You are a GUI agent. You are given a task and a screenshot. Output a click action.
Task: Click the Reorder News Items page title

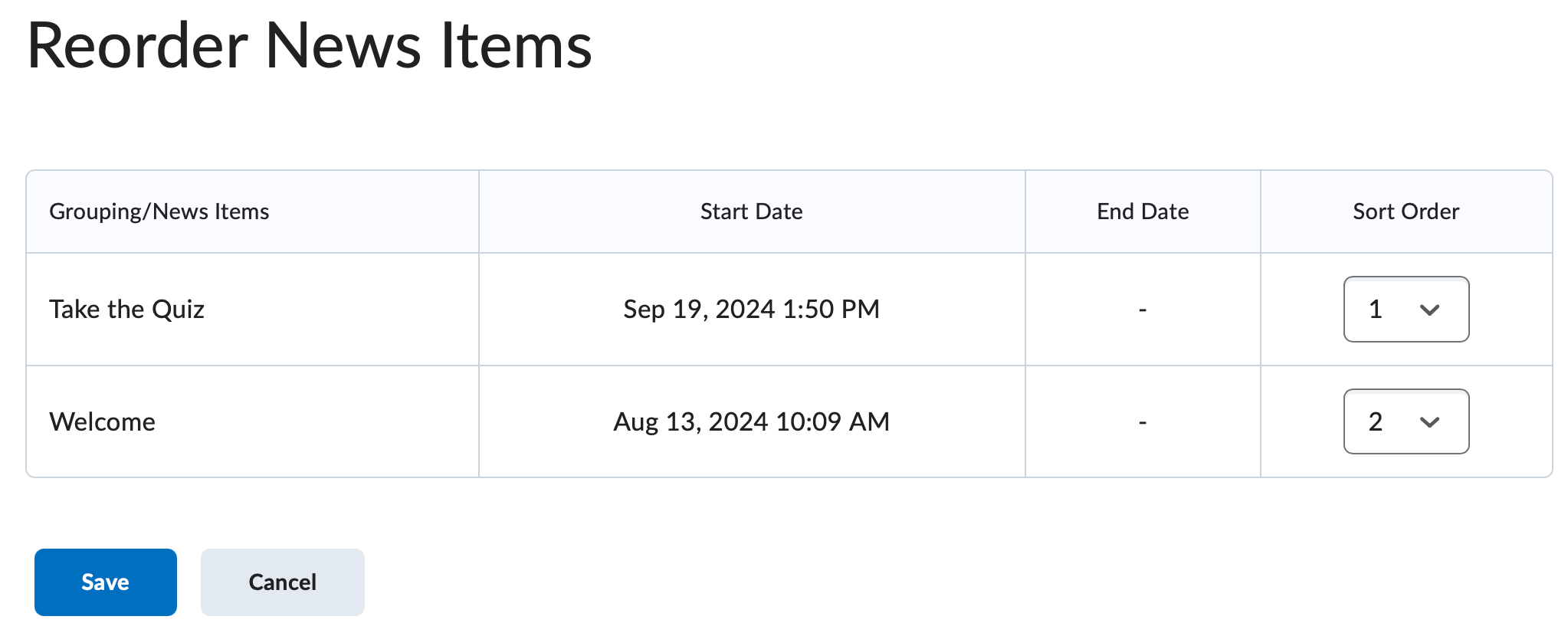click(310, 46)
